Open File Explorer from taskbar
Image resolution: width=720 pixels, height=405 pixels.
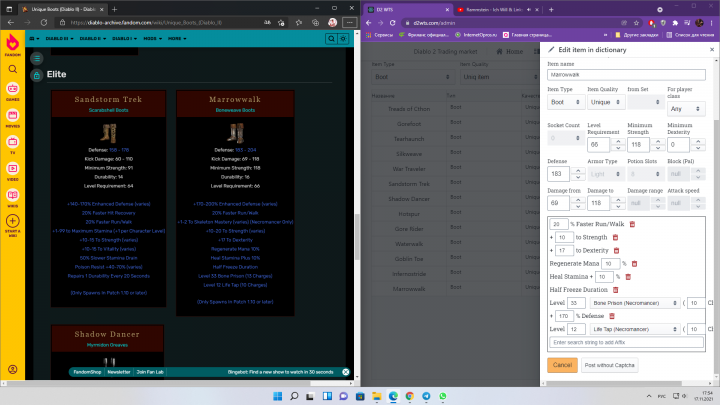tap(377, 396)
